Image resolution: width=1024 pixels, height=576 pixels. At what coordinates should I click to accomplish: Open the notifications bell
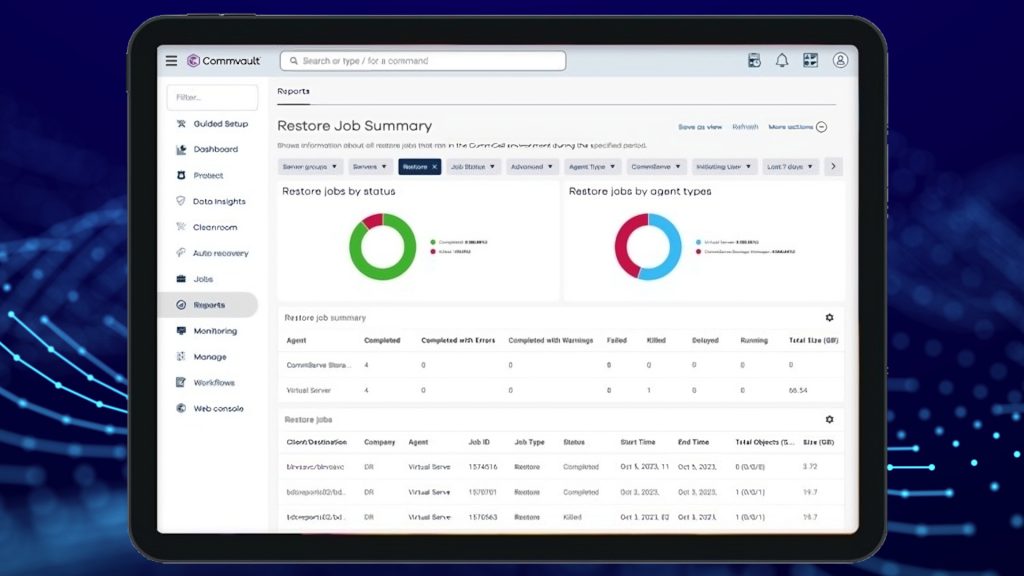tap(782, 61)
